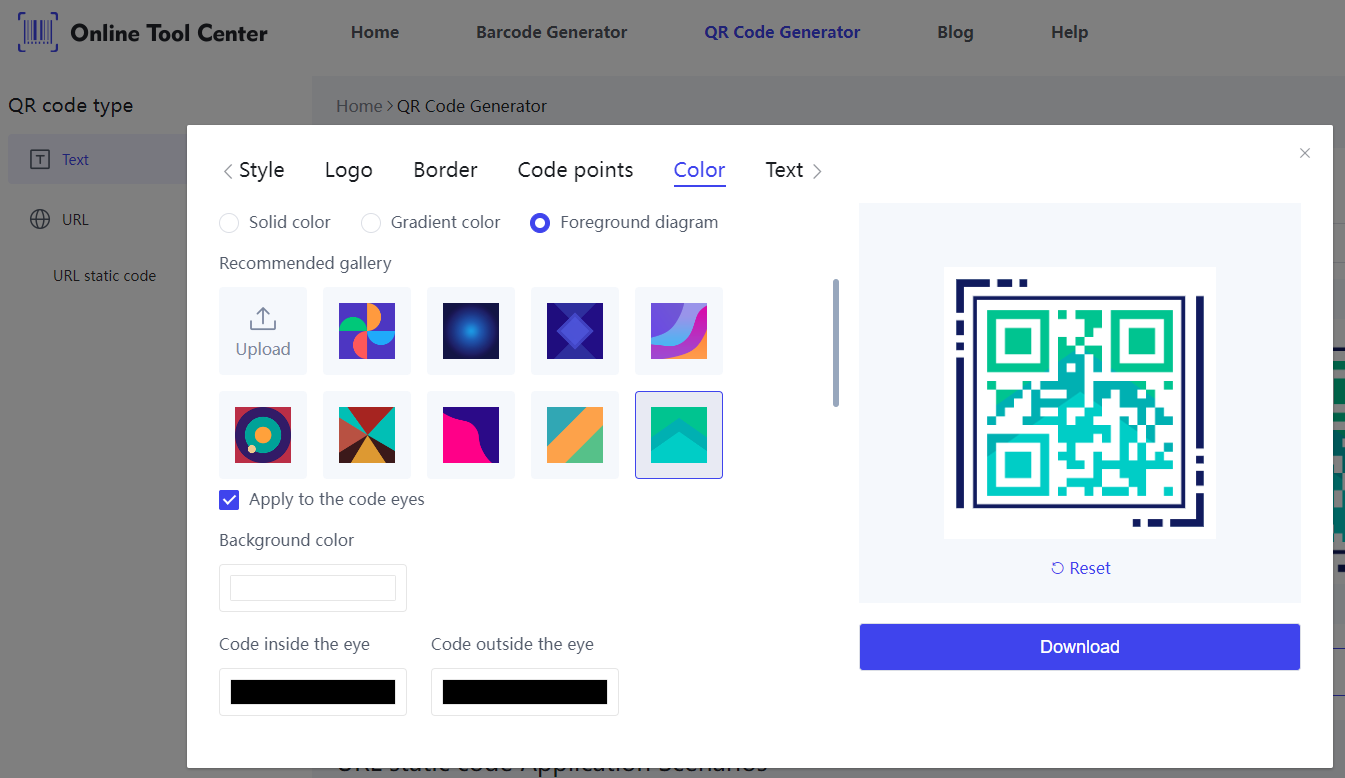Choose the Gradient color radio option
1345x778 pixels.
click(371, 223)
